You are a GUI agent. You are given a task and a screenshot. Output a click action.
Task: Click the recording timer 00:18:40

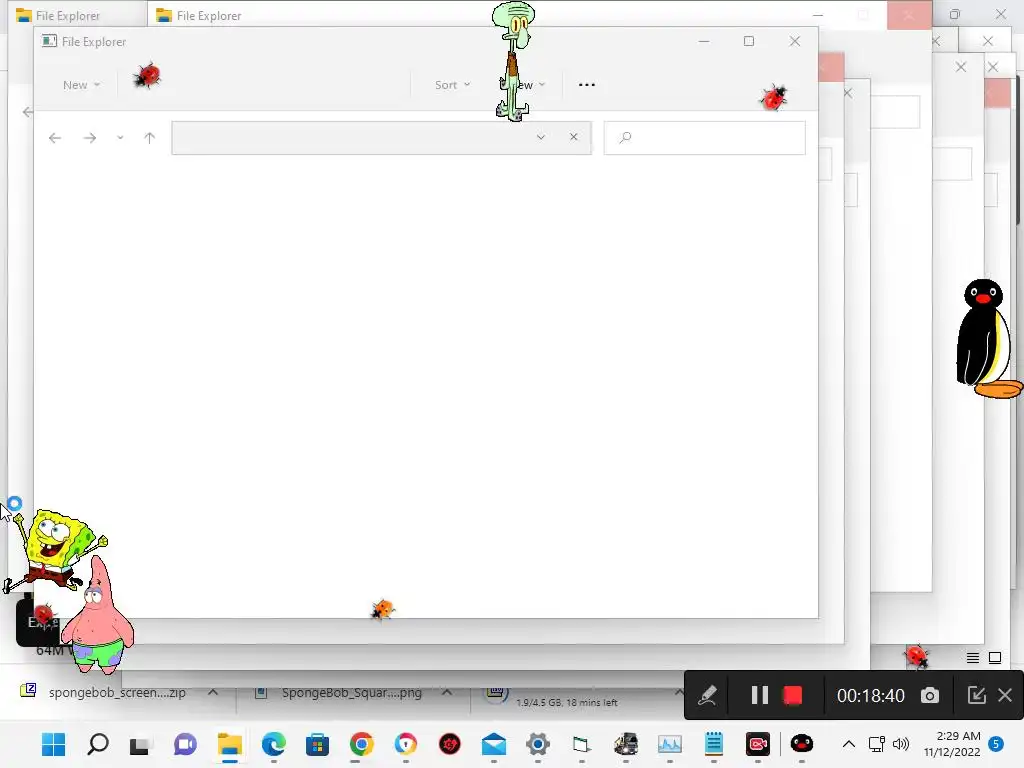point(871,696)
